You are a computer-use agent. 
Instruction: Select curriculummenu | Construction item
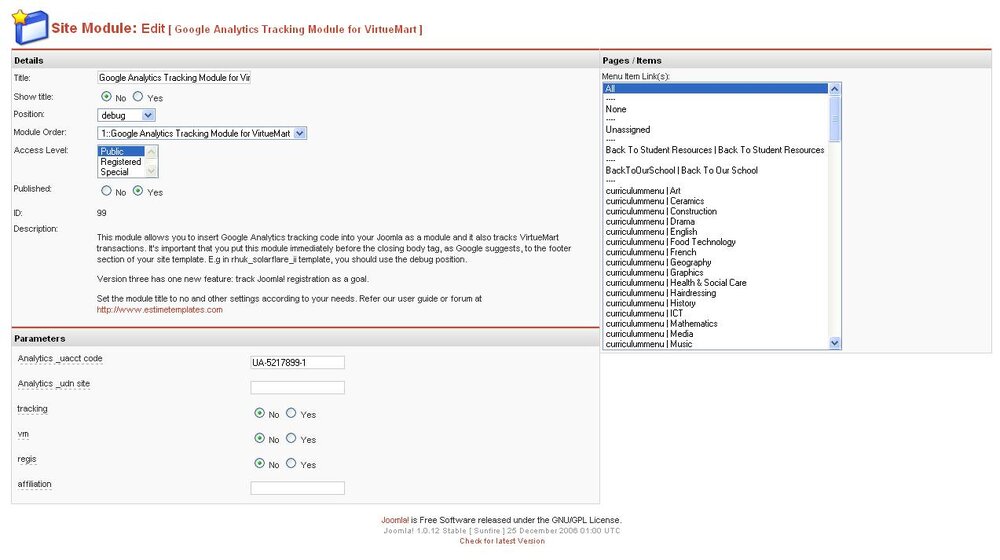coord(715,211)
